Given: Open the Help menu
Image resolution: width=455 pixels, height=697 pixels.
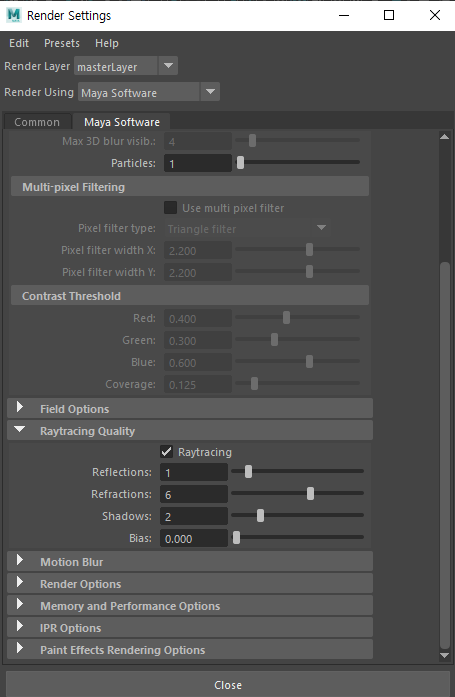Looking at the screenshot, I should coord(107,43).
